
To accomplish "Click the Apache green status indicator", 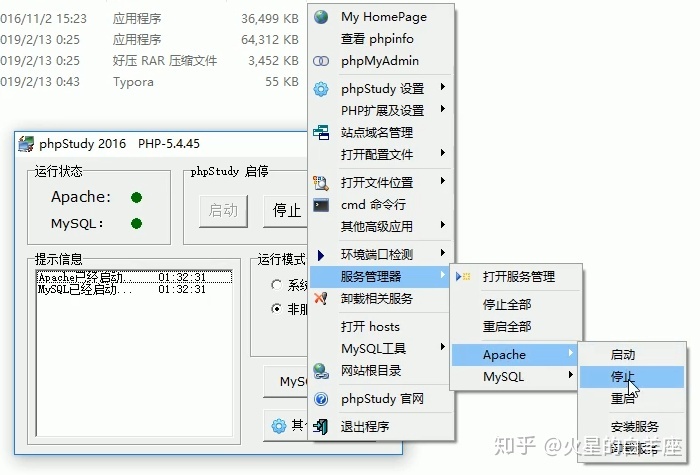I will tap(137, 197).
